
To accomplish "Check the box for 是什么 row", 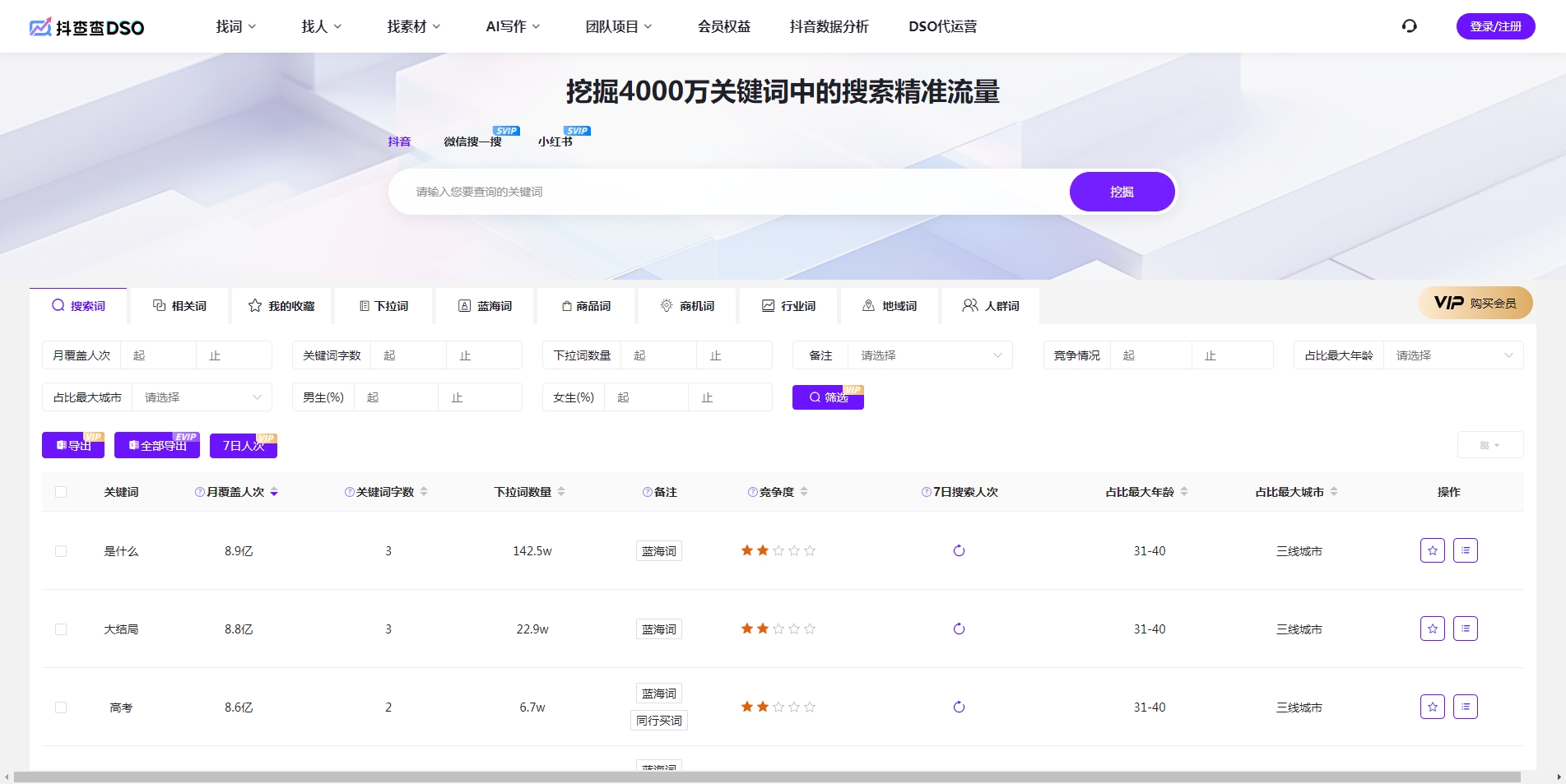I will click(61, 551).
